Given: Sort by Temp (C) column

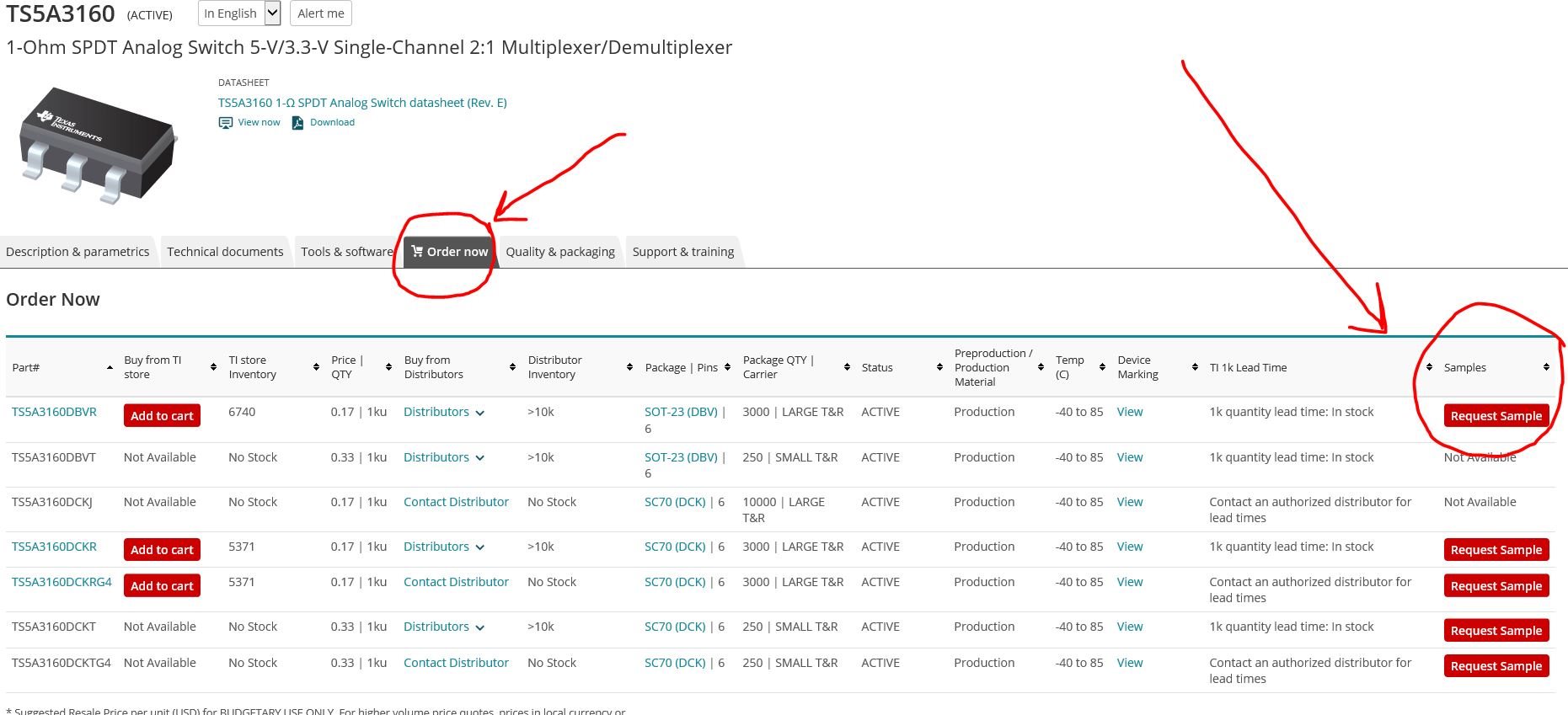Looking at the screenshot, I should coord(1102,367).
